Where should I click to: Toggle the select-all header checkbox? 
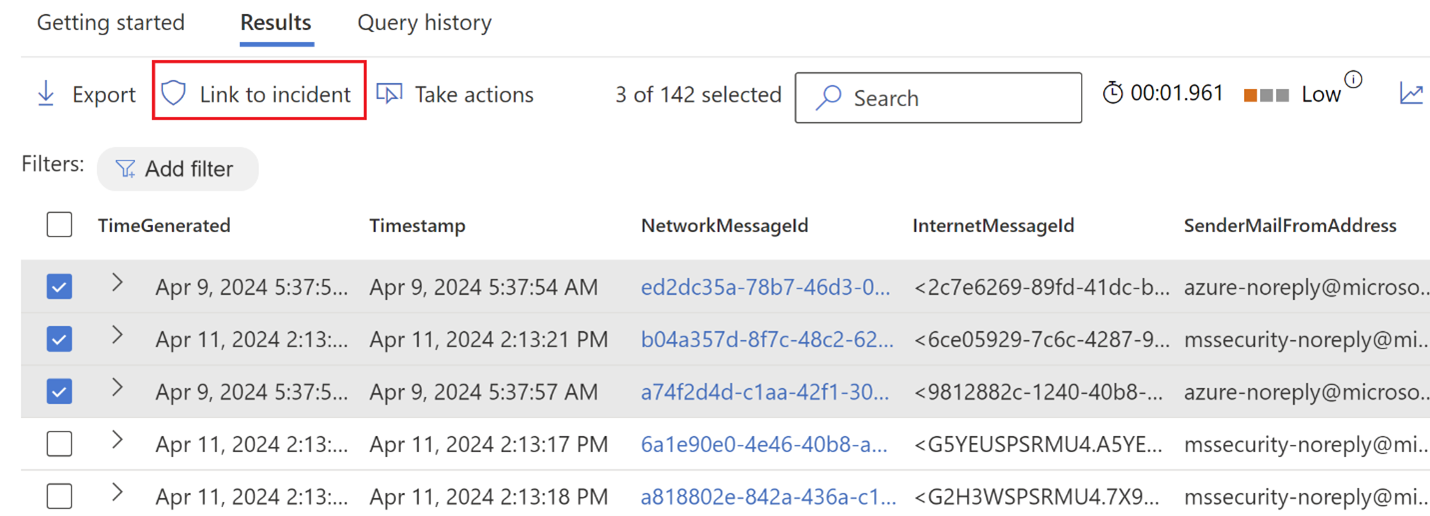coord(60,225)
